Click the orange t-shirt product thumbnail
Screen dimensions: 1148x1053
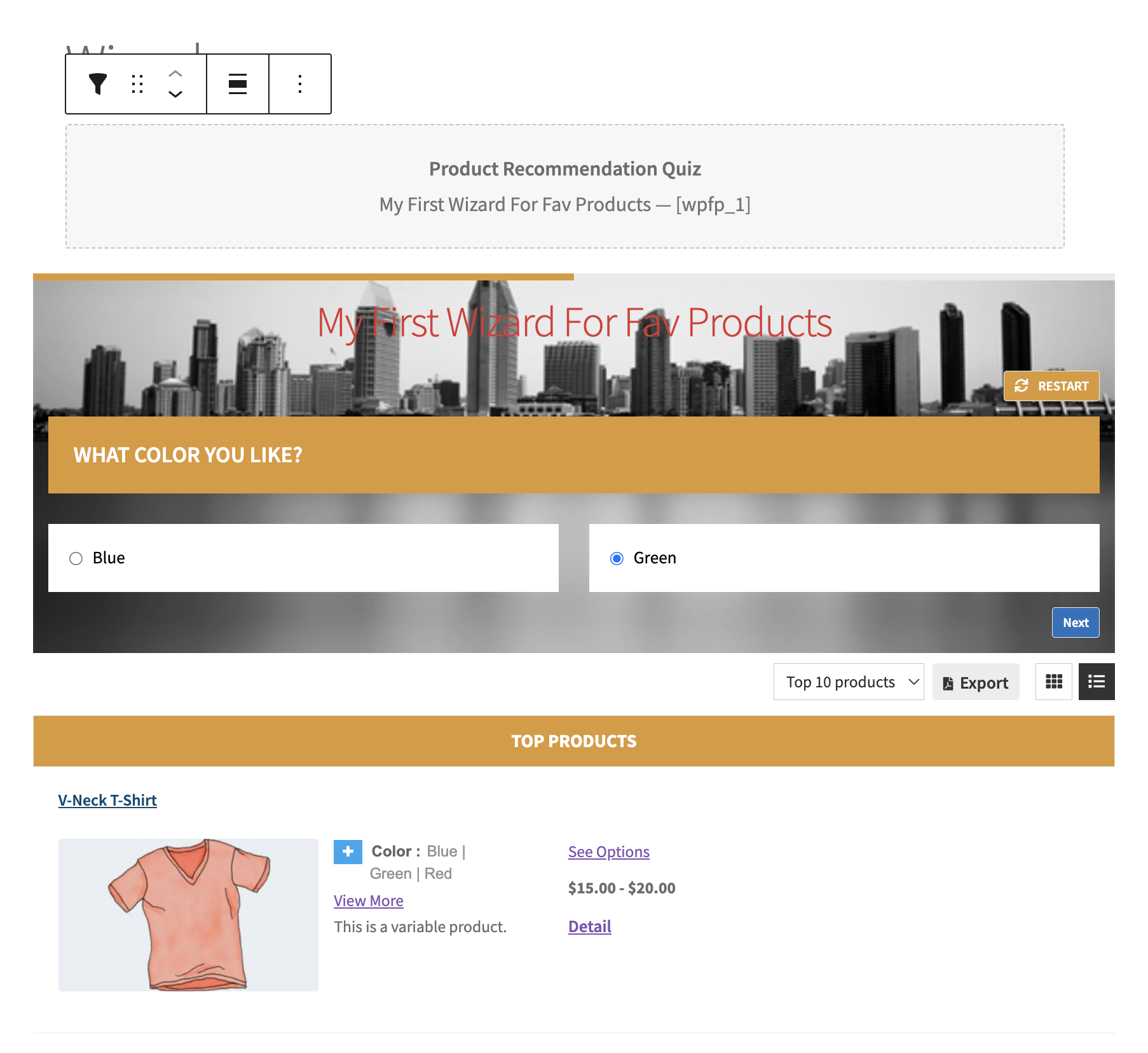click(x=188, y=914)
